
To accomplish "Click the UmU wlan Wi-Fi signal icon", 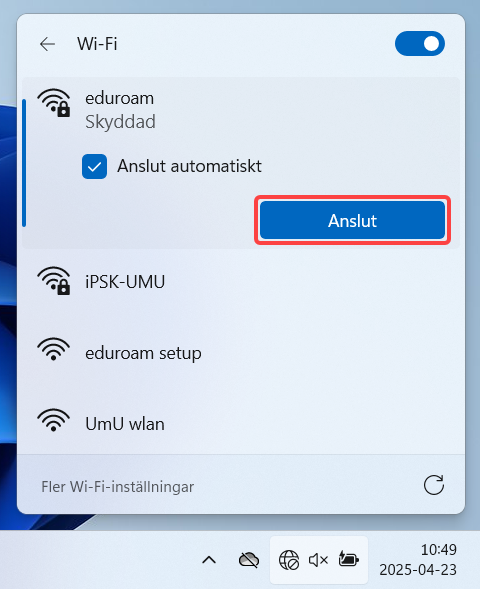I will pyautogui.click(x=54, y=420).
